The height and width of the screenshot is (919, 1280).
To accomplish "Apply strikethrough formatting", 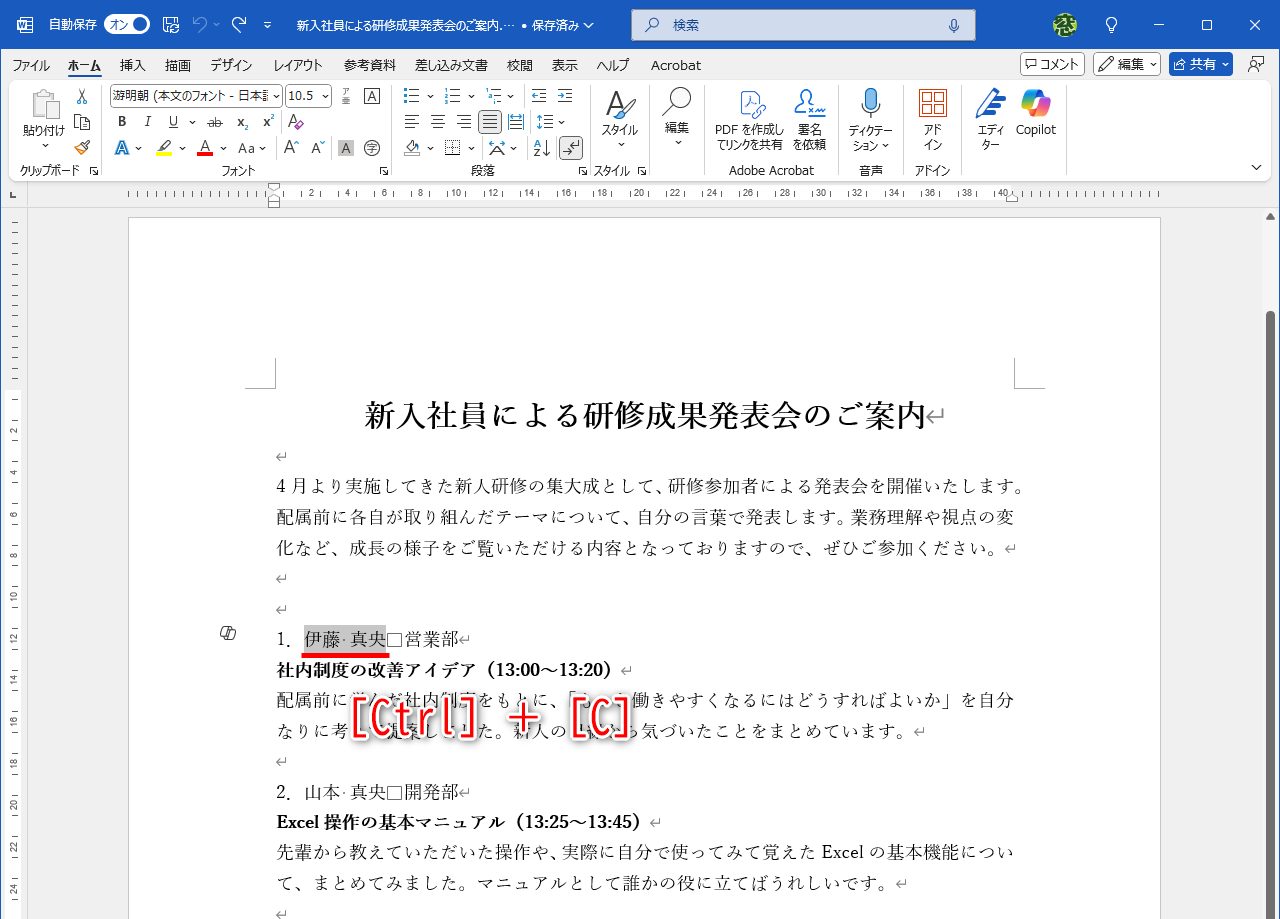I will pos(213,122).
